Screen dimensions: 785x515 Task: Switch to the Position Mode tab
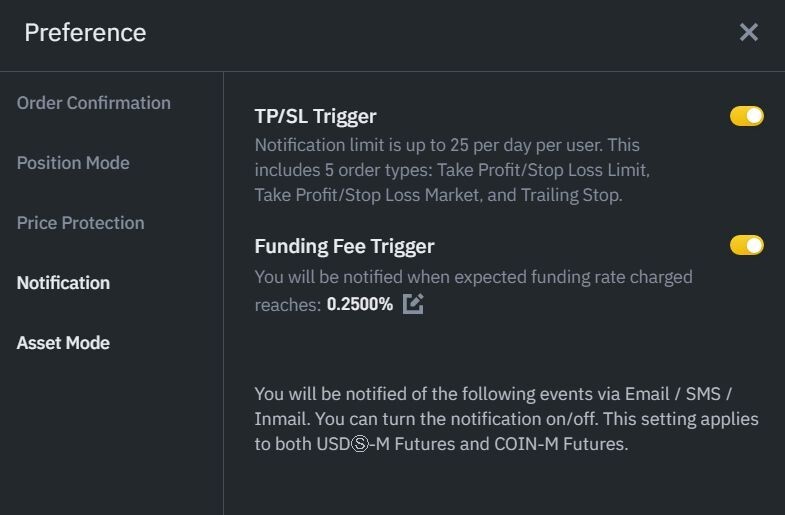pos(73,163)
